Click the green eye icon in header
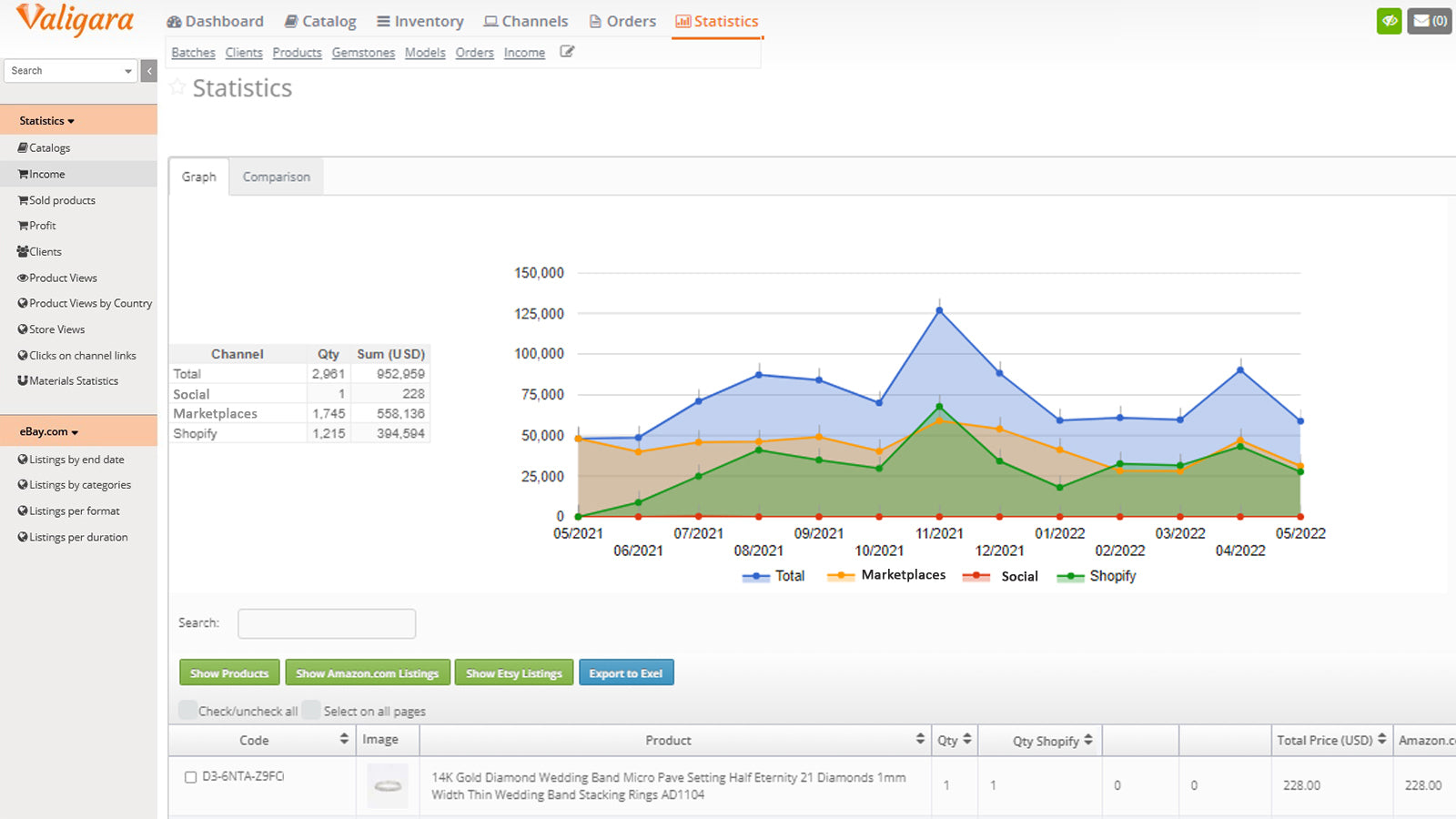This screenshot has height=819, width=1456. click(1389, 21)
